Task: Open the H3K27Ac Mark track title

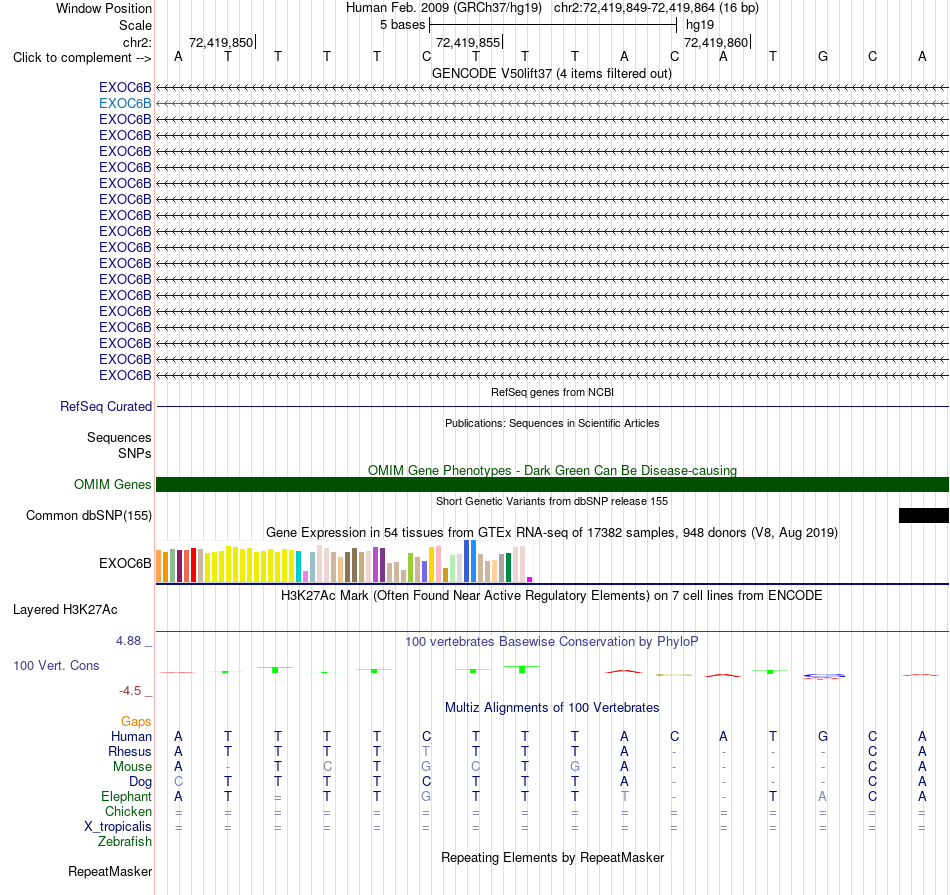Action: coord(551,596)
